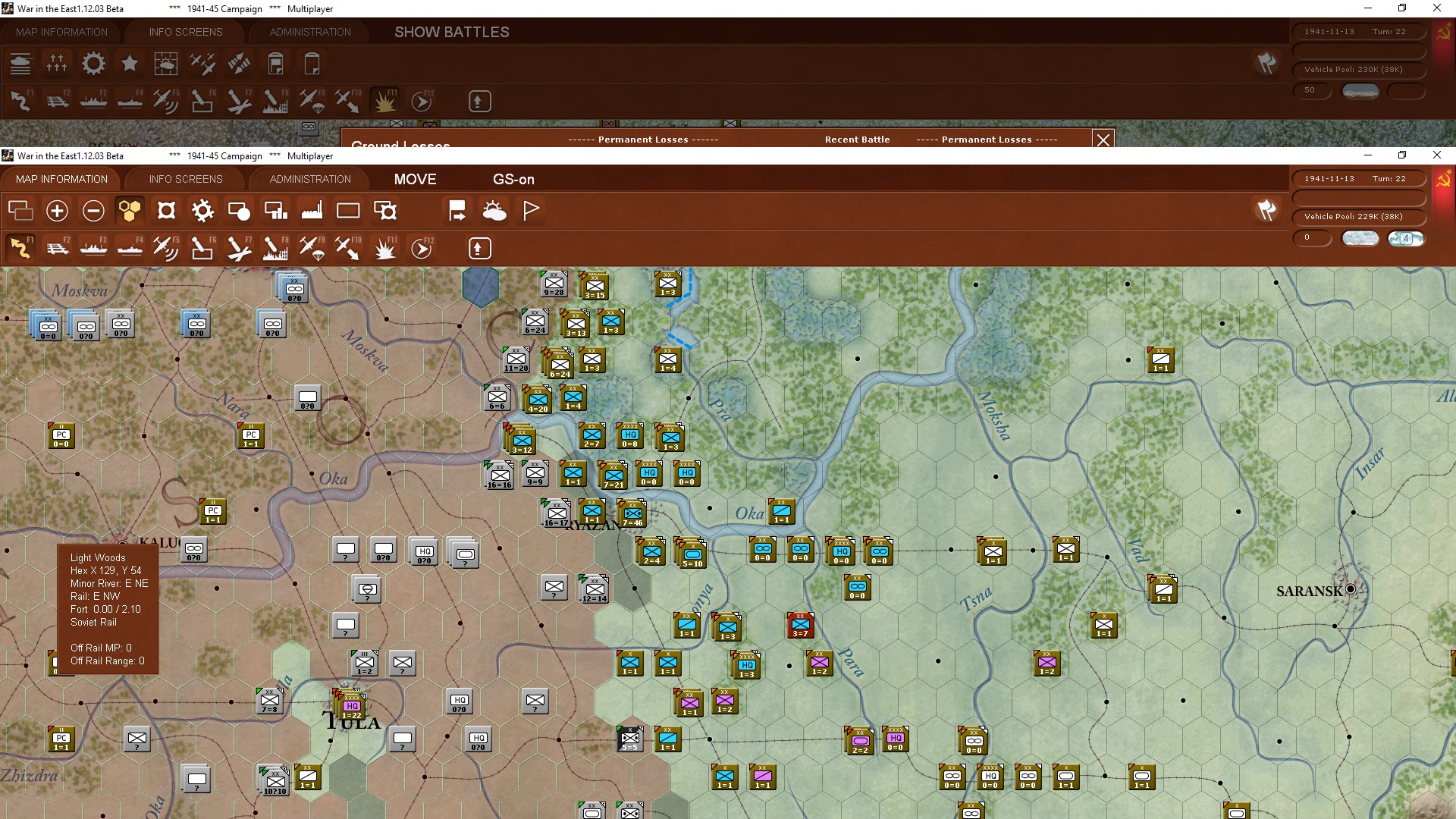The height and width of the screenshot is (819, 1456).
Task: Select Map Information tab in back window
Action: 61,32
